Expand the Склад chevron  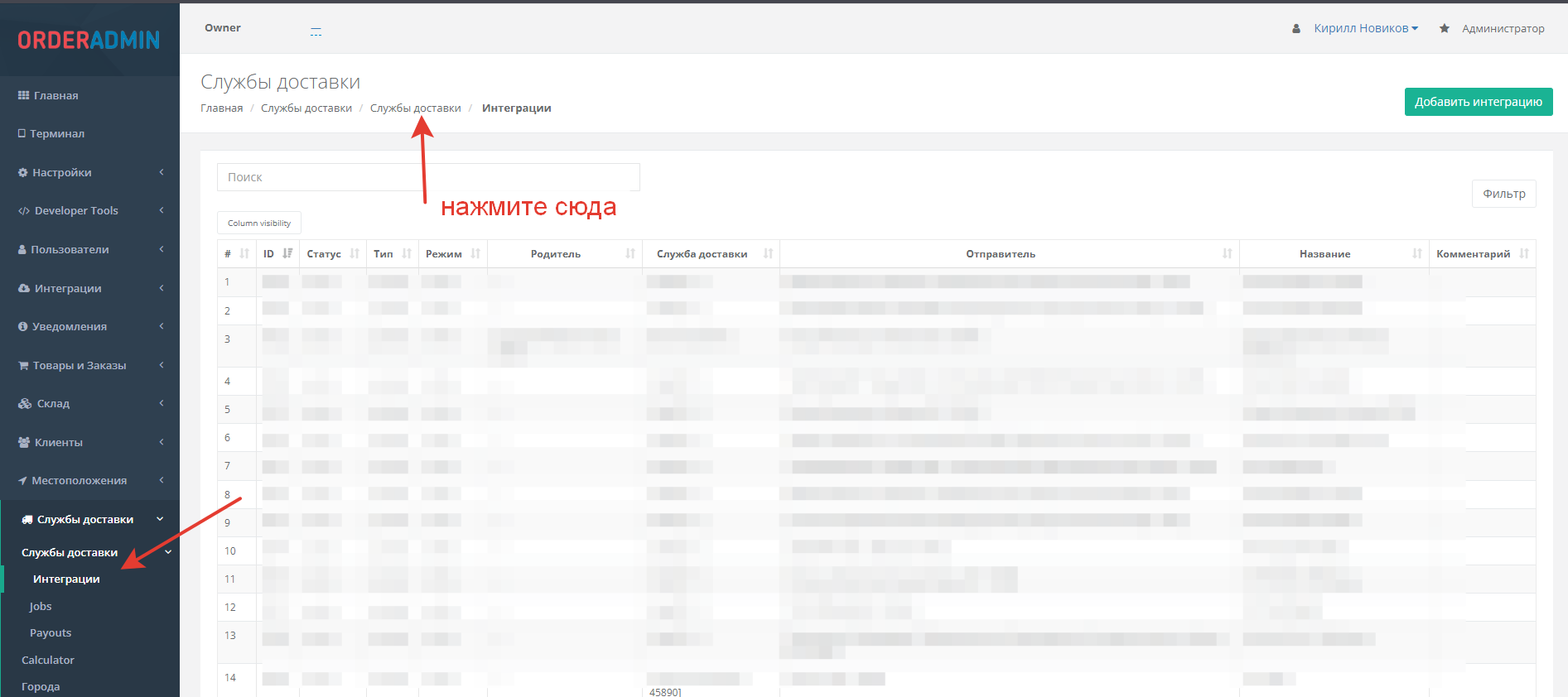tap(162, 403)
